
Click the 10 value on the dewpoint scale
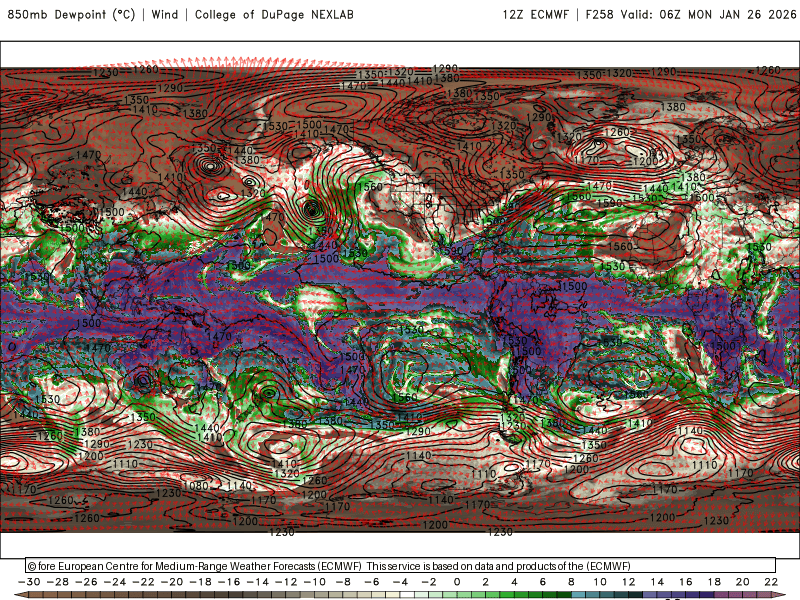tap(600, 582)
